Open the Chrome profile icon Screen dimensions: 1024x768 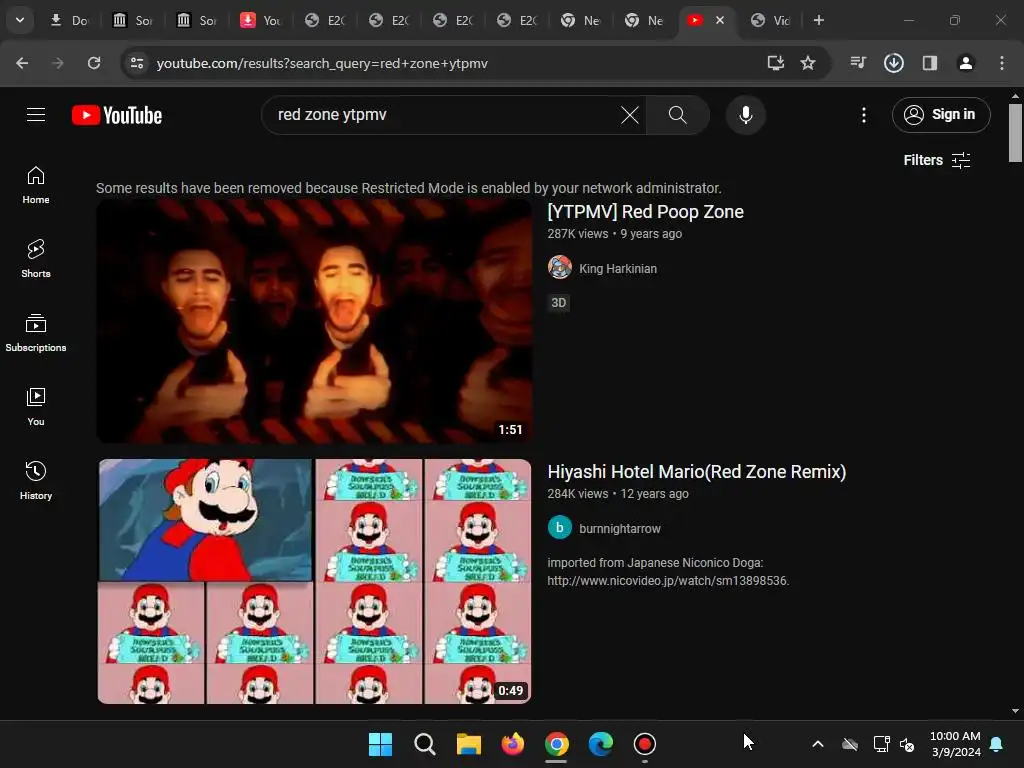(965, 63)
